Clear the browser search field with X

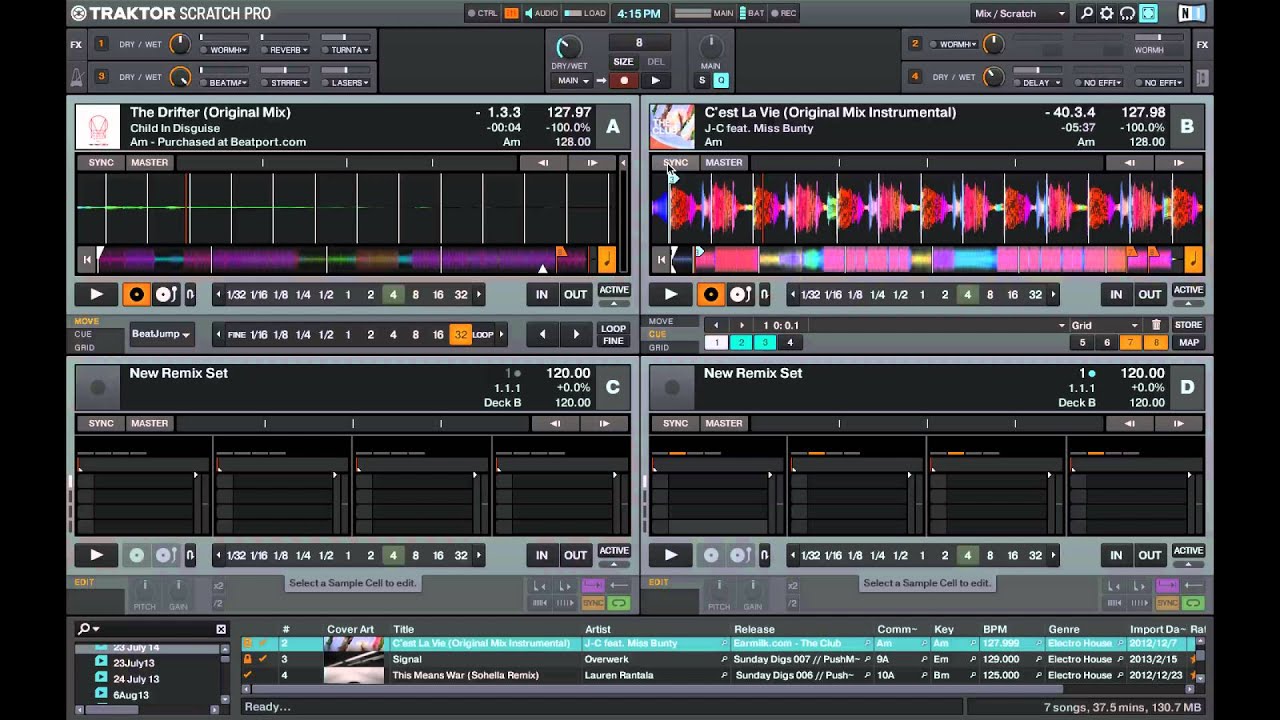pos(221,629)
